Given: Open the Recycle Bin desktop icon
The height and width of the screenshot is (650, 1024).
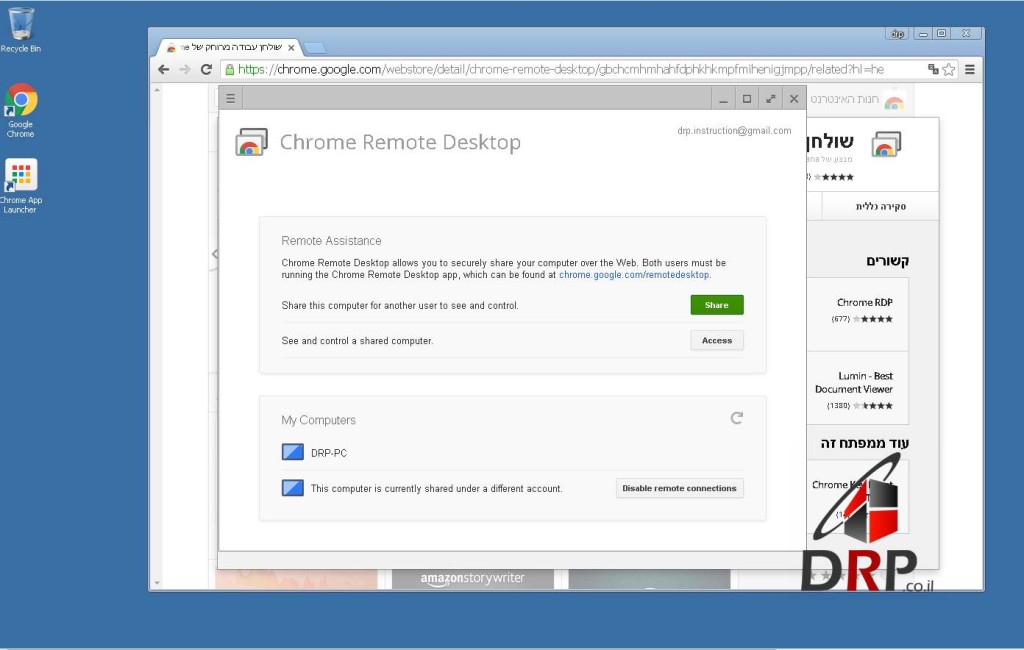Looking at the screenshot, I should click(x=20, y=28).
